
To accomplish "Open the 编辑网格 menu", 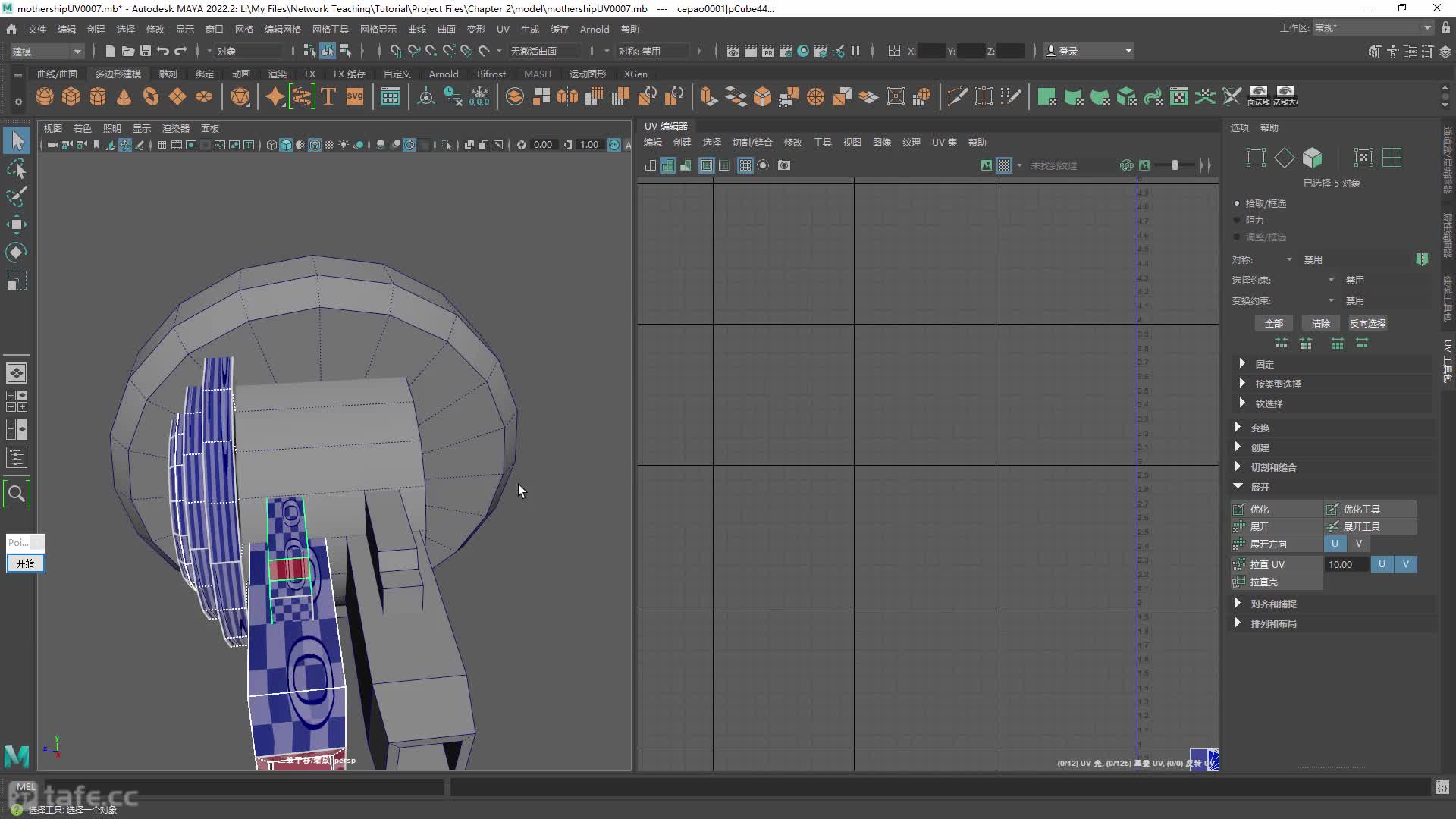I will point(282,29).
